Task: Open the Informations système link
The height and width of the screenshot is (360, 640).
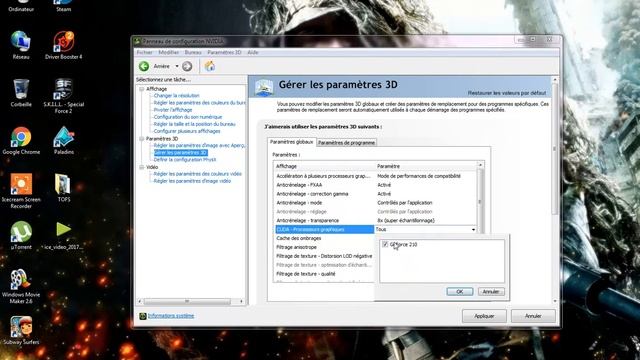Action: pyautogui.click(x=171, y=316)
